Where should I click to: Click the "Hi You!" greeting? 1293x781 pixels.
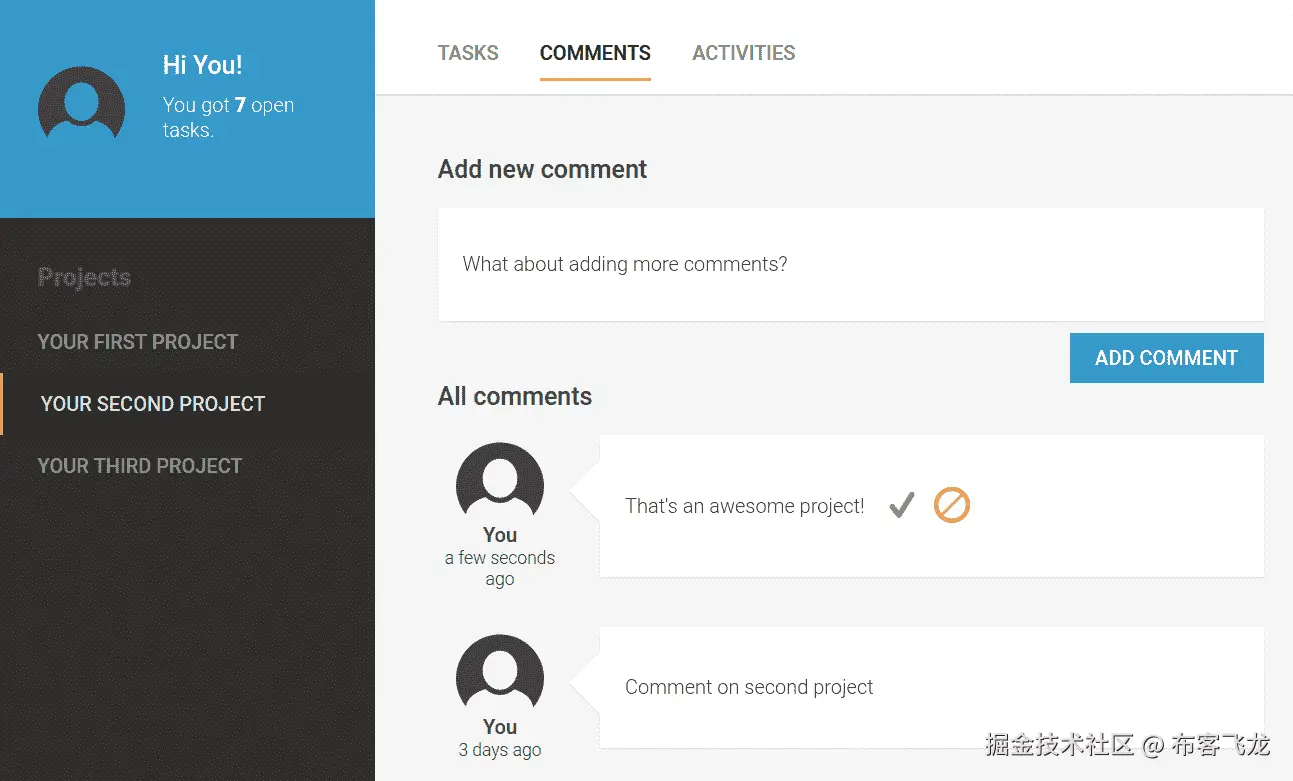[x=202, y=66]
